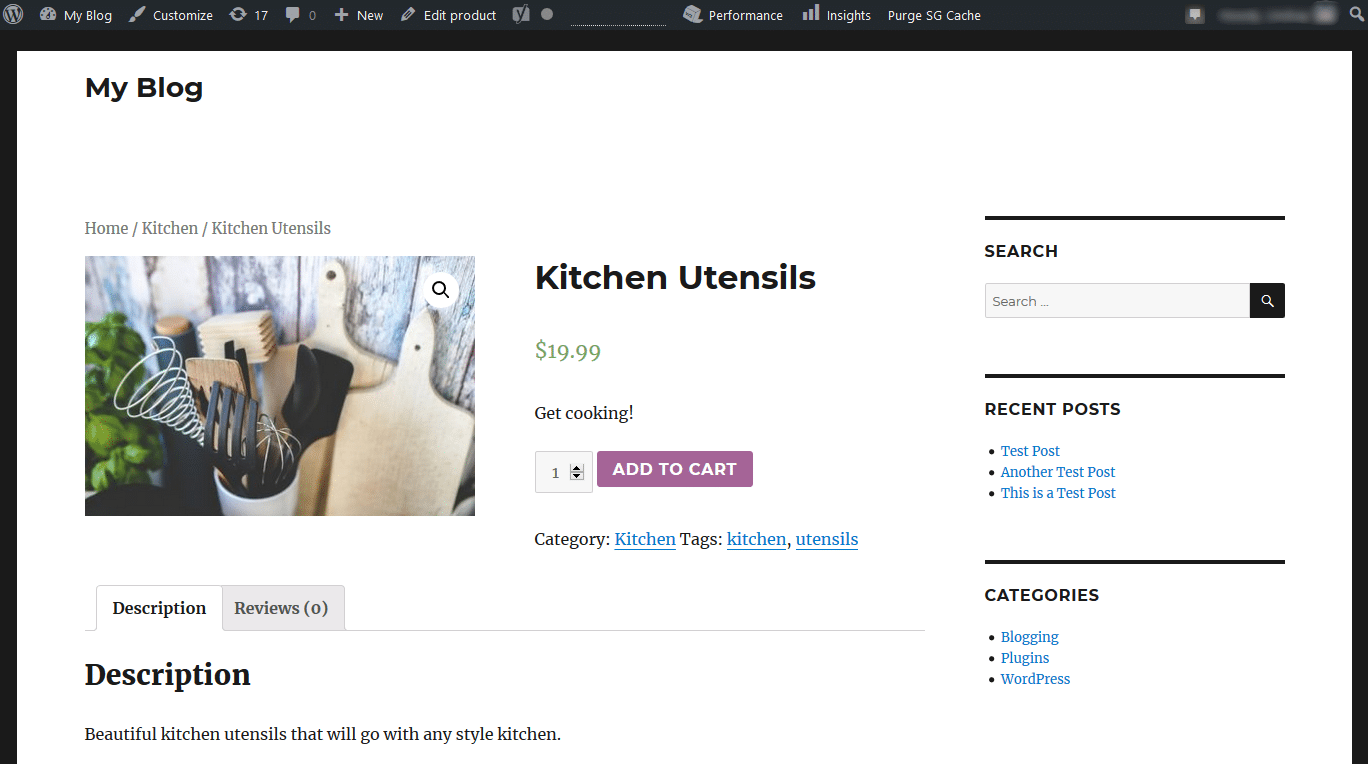The height and width of the screenshot is (764, 1368).
Task: Click the SG Optimizer Performance box icon
Action: click(691, 14)
